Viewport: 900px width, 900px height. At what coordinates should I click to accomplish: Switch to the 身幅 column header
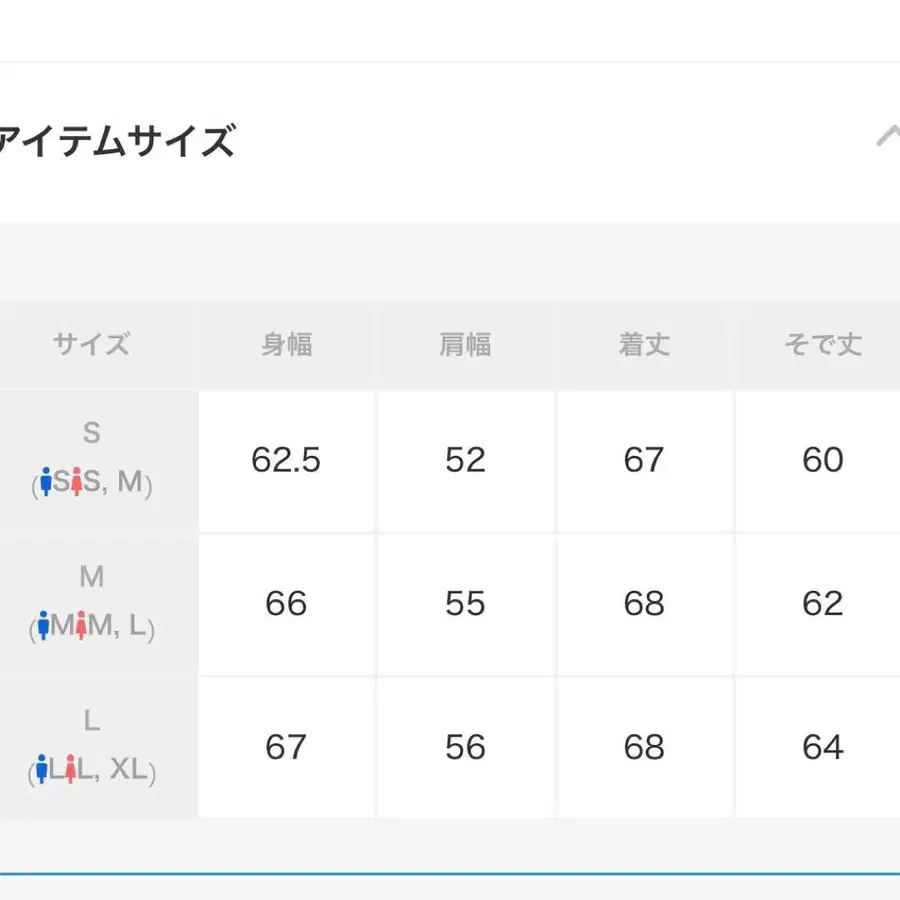(285, 344)
